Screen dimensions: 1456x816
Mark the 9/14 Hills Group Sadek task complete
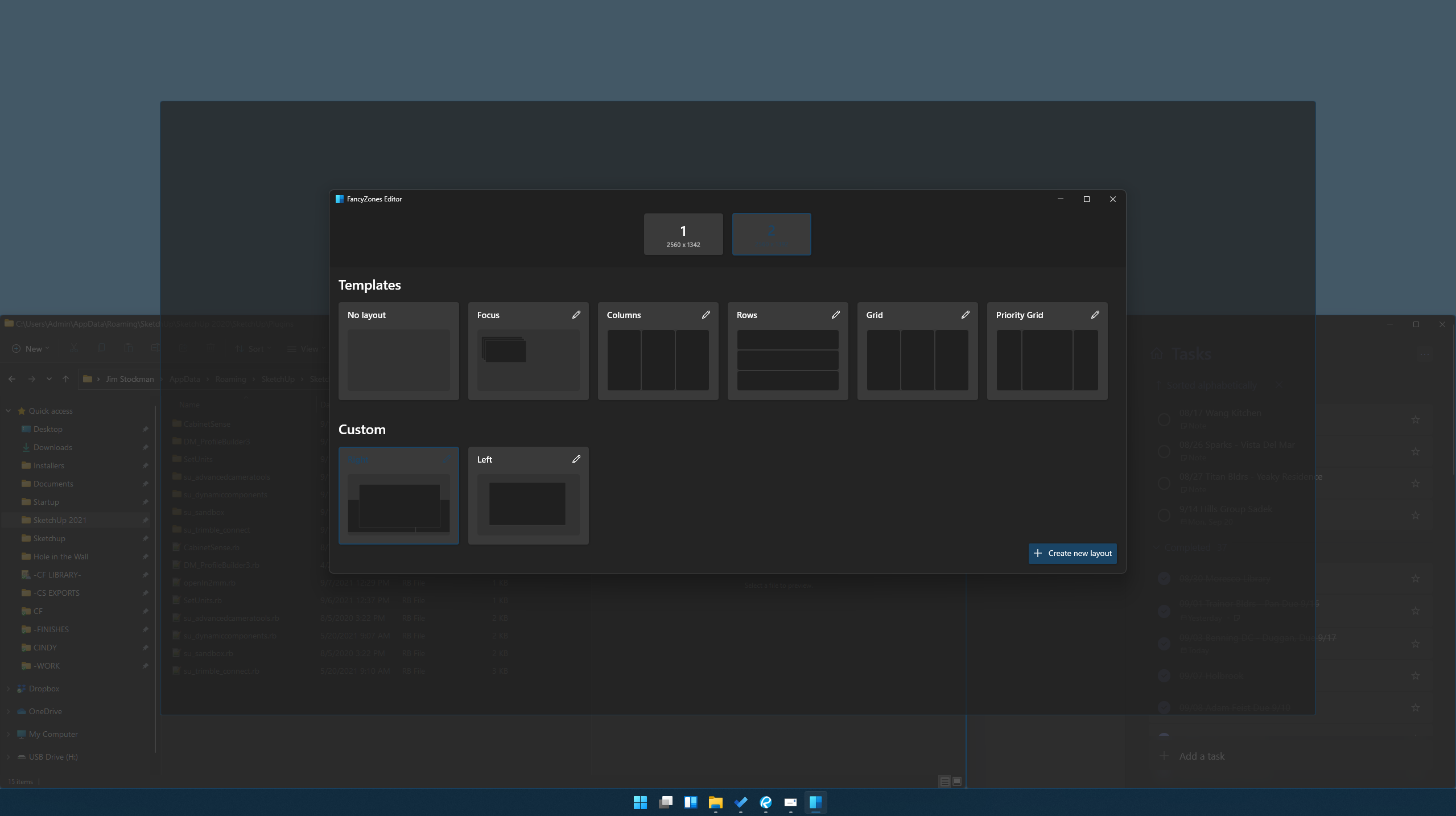(1164, 514)
